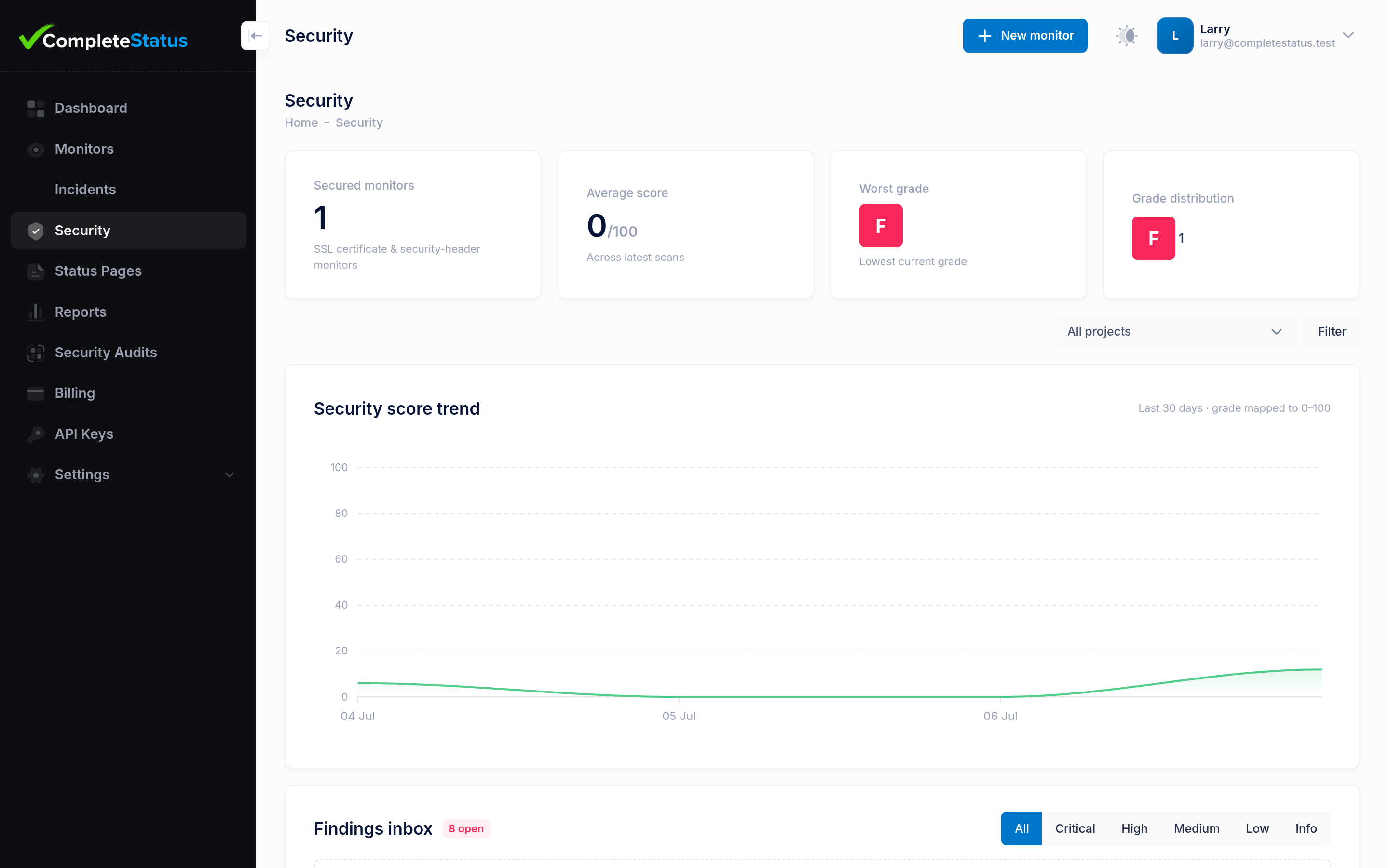Viewport: 1389px width, 868px height.
Task: Click the Monitors sidebar icon
Action: click(x=36, y=149)
